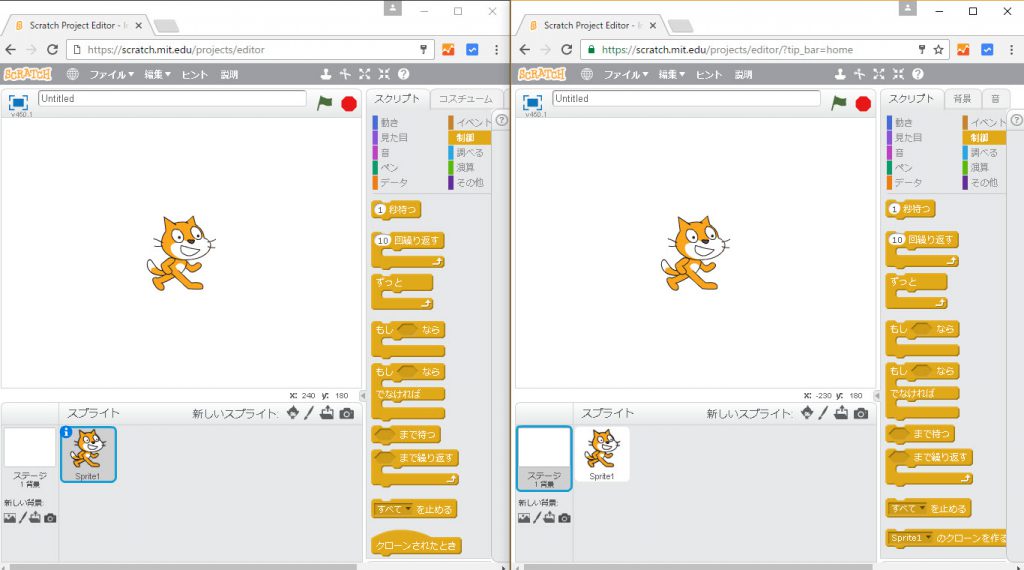This screenshot has height=570, width=1024.
Task: Select shrink sprite tool in left window
Action: (384, 74)
